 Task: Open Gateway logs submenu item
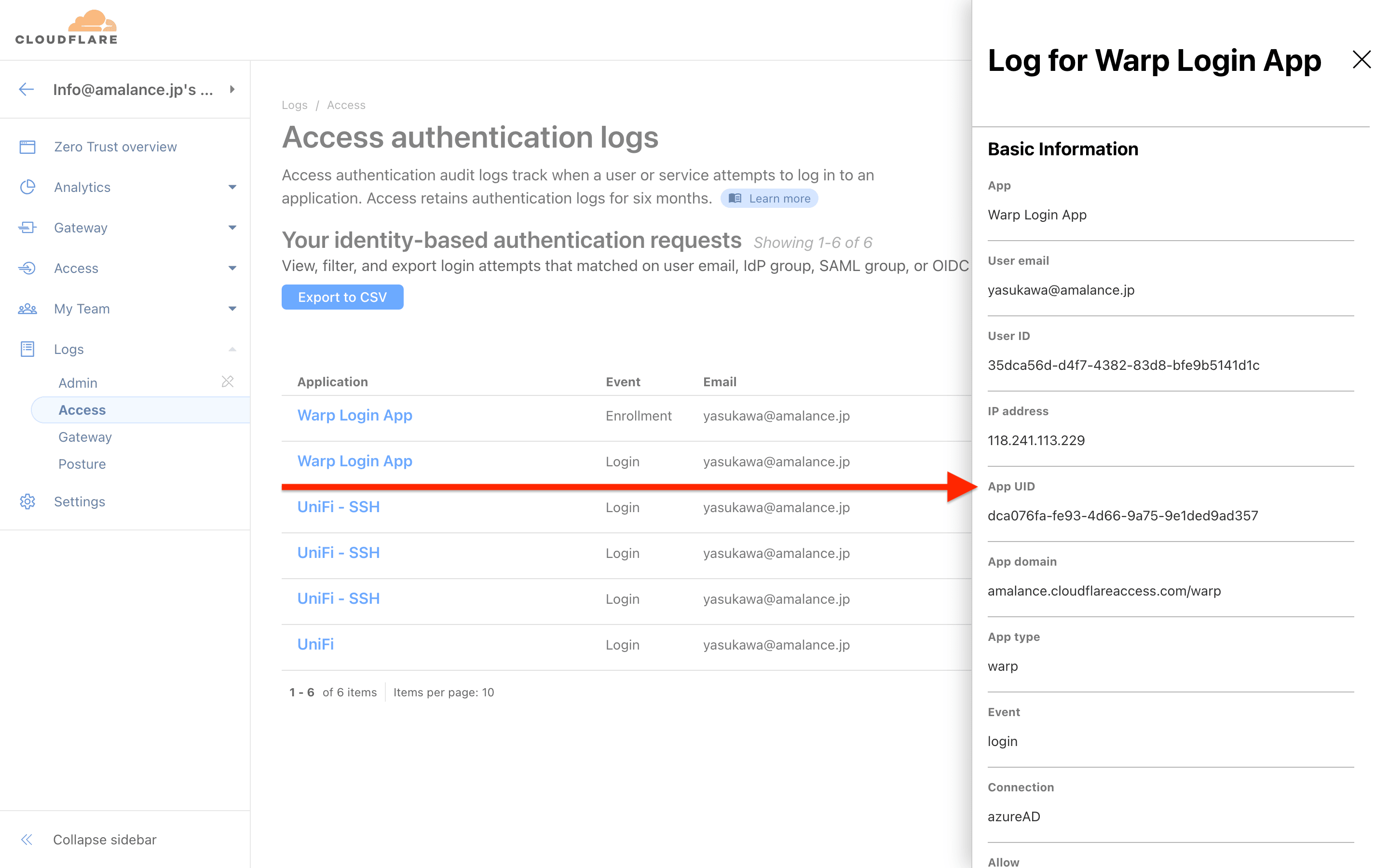[x=85, y=437]
